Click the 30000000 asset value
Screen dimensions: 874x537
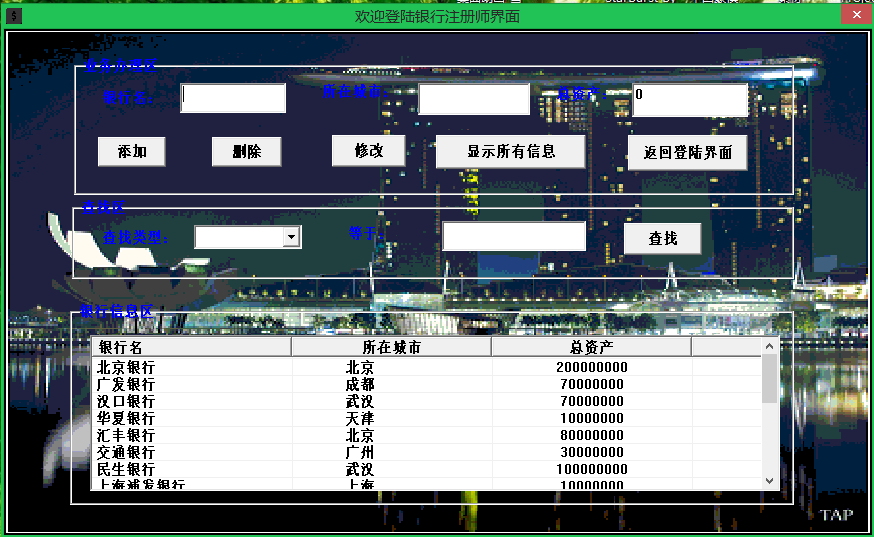[x=591, y=452]
